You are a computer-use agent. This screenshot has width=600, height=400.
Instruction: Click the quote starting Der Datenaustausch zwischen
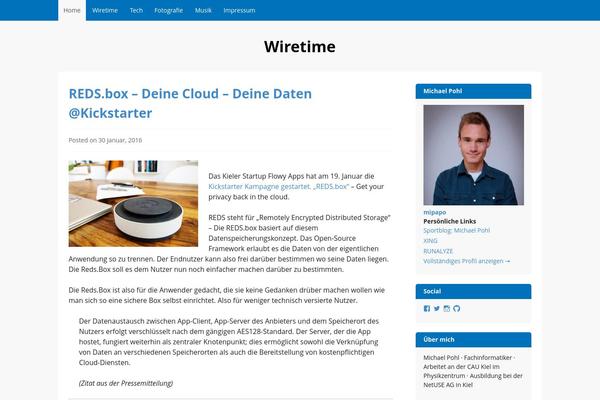click(229, 342)
